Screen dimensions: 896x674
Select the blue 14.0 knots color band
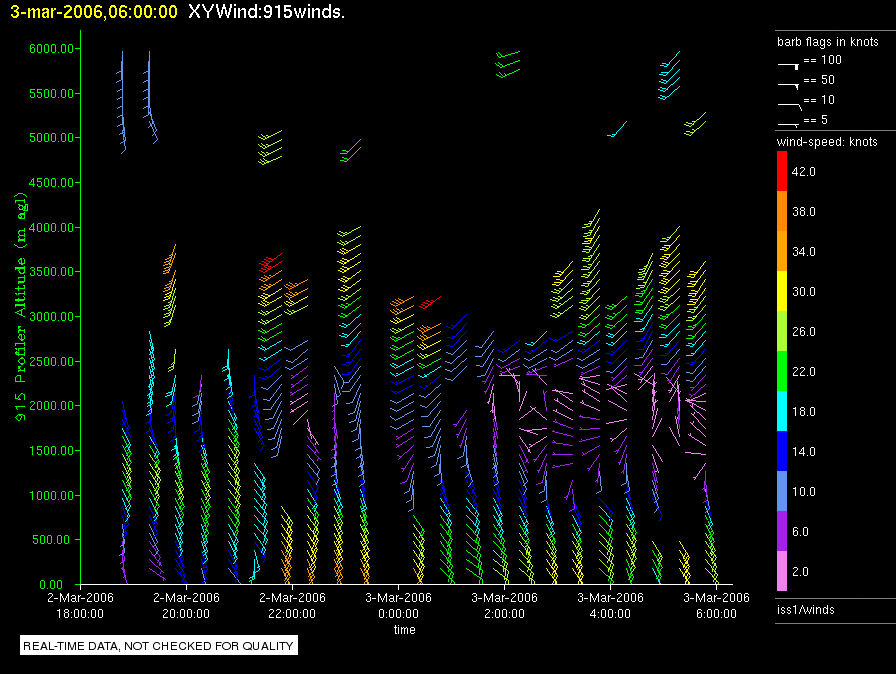click(x=782, y=451)
